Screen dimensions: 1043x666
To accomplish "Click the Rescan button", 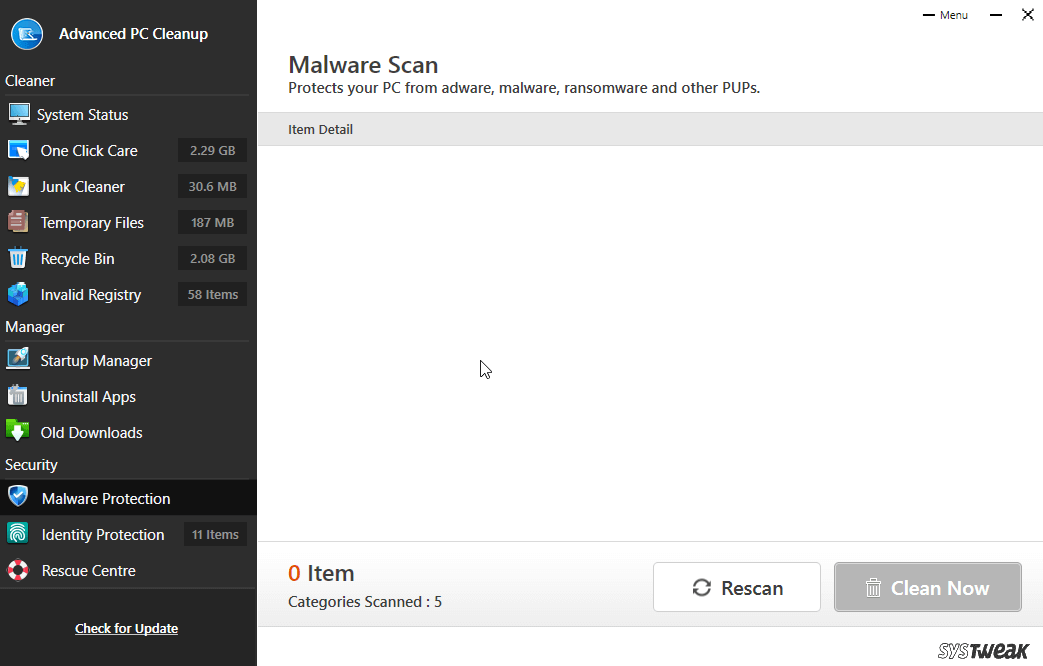I will coord(737,587).
